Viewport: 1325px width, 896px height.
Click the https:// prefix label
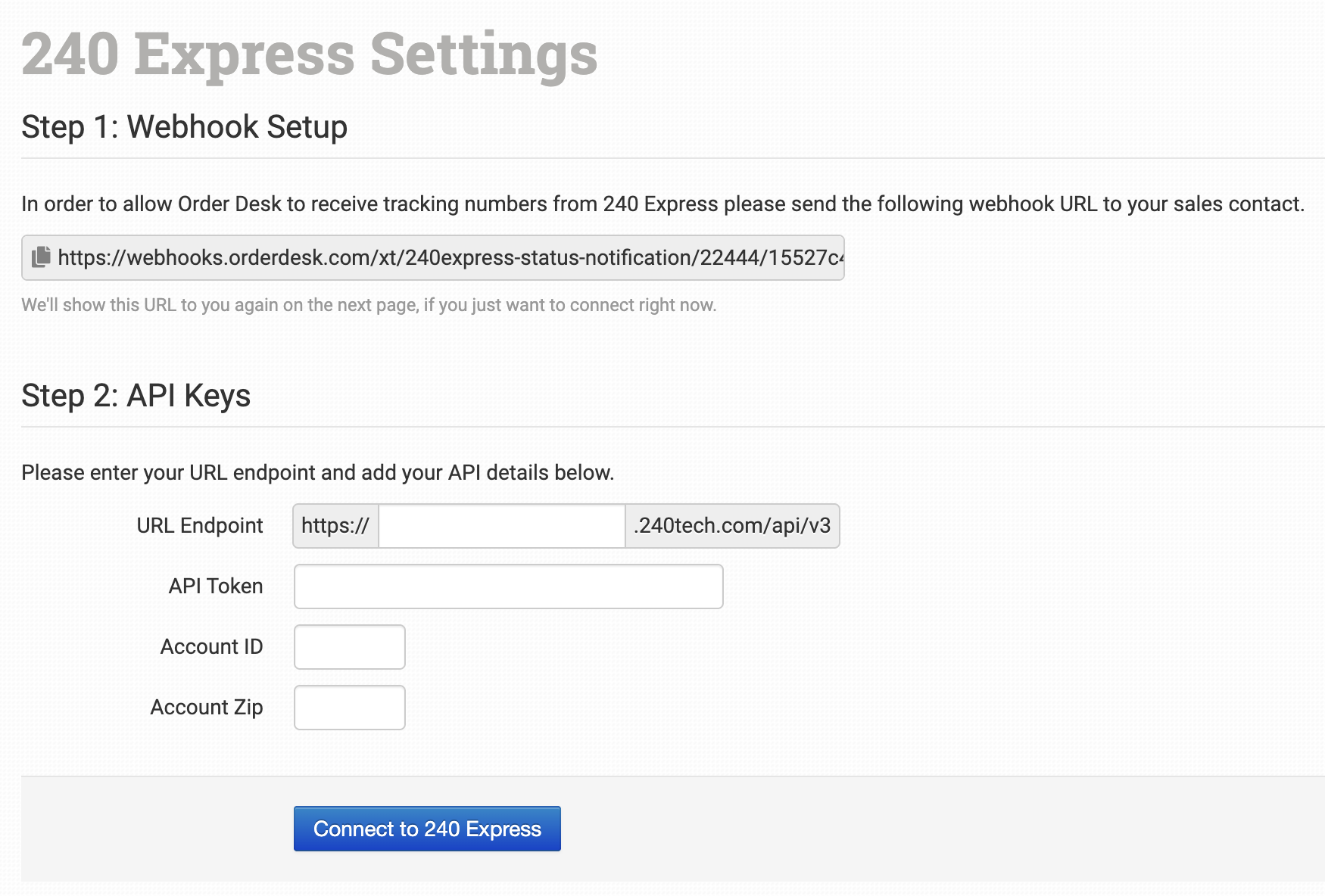pyautogui.click(x=335, y=526)
